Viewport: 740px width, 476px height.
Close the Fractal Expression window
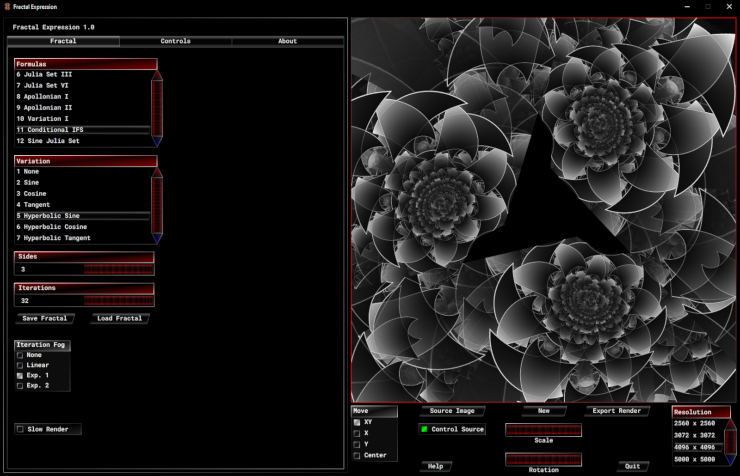[x=729, y=7]
